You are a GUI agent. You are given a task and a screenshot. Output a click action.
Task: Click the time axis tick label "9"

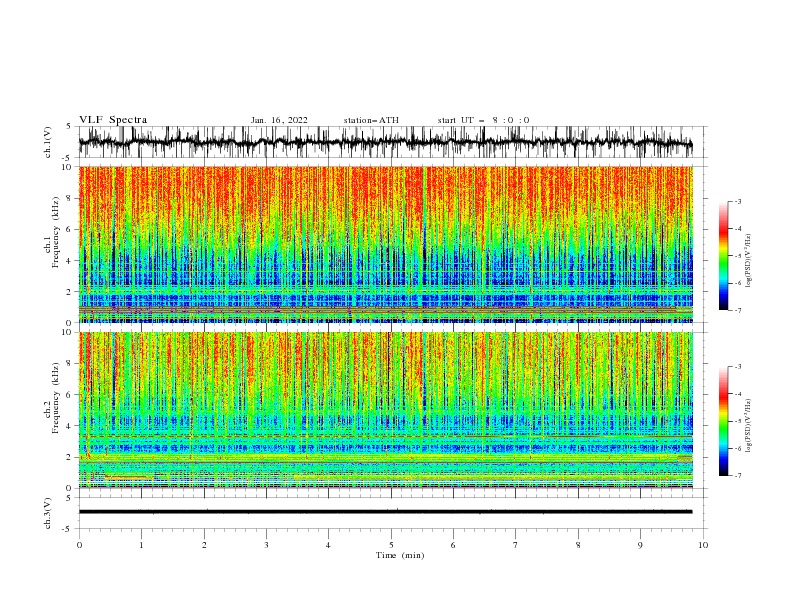point(640,545)
